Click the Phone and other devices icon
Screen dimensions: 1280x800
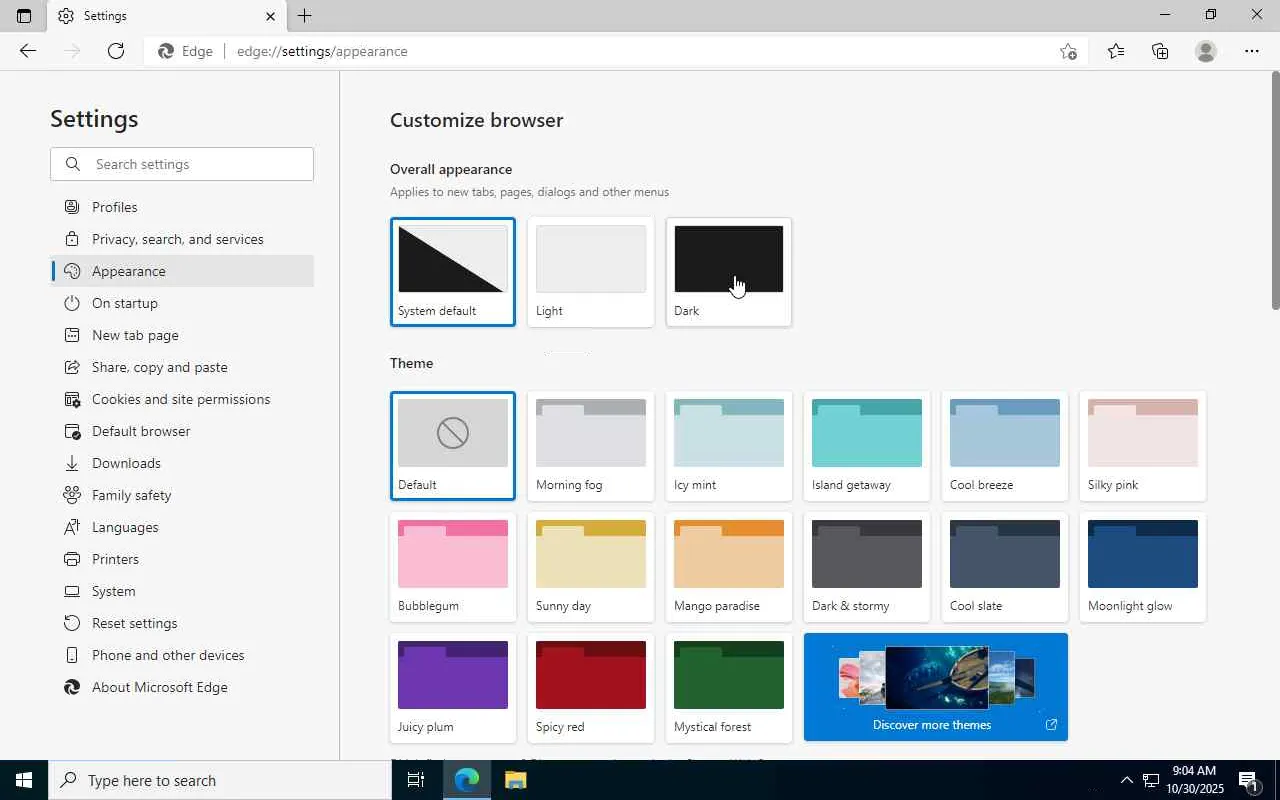(72, 655)
